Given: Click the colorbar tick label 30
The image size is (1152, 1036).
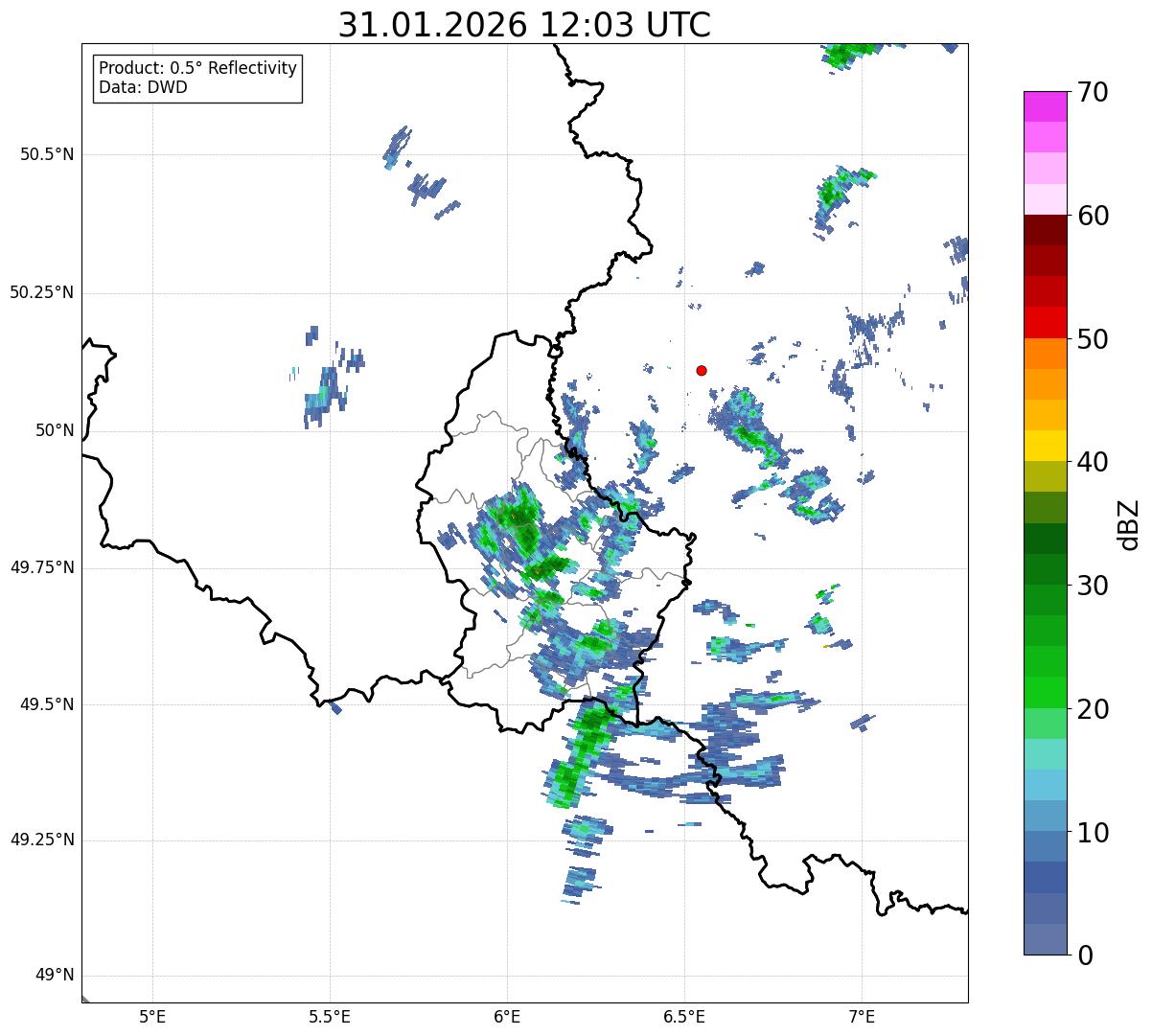Looking at the screenshot, I should click(1093, 586).
